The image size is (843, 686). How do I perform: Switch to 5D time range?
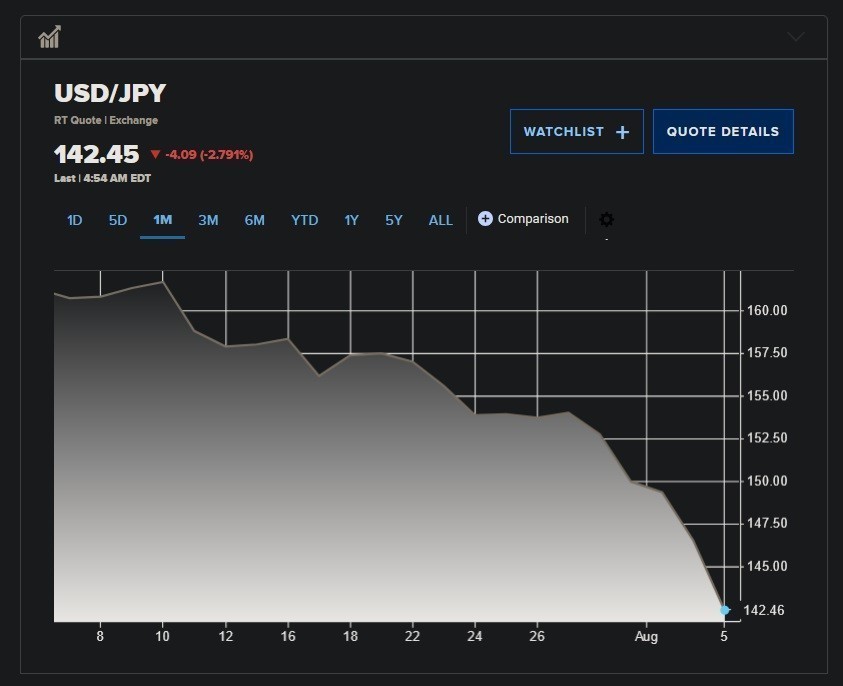118,220
